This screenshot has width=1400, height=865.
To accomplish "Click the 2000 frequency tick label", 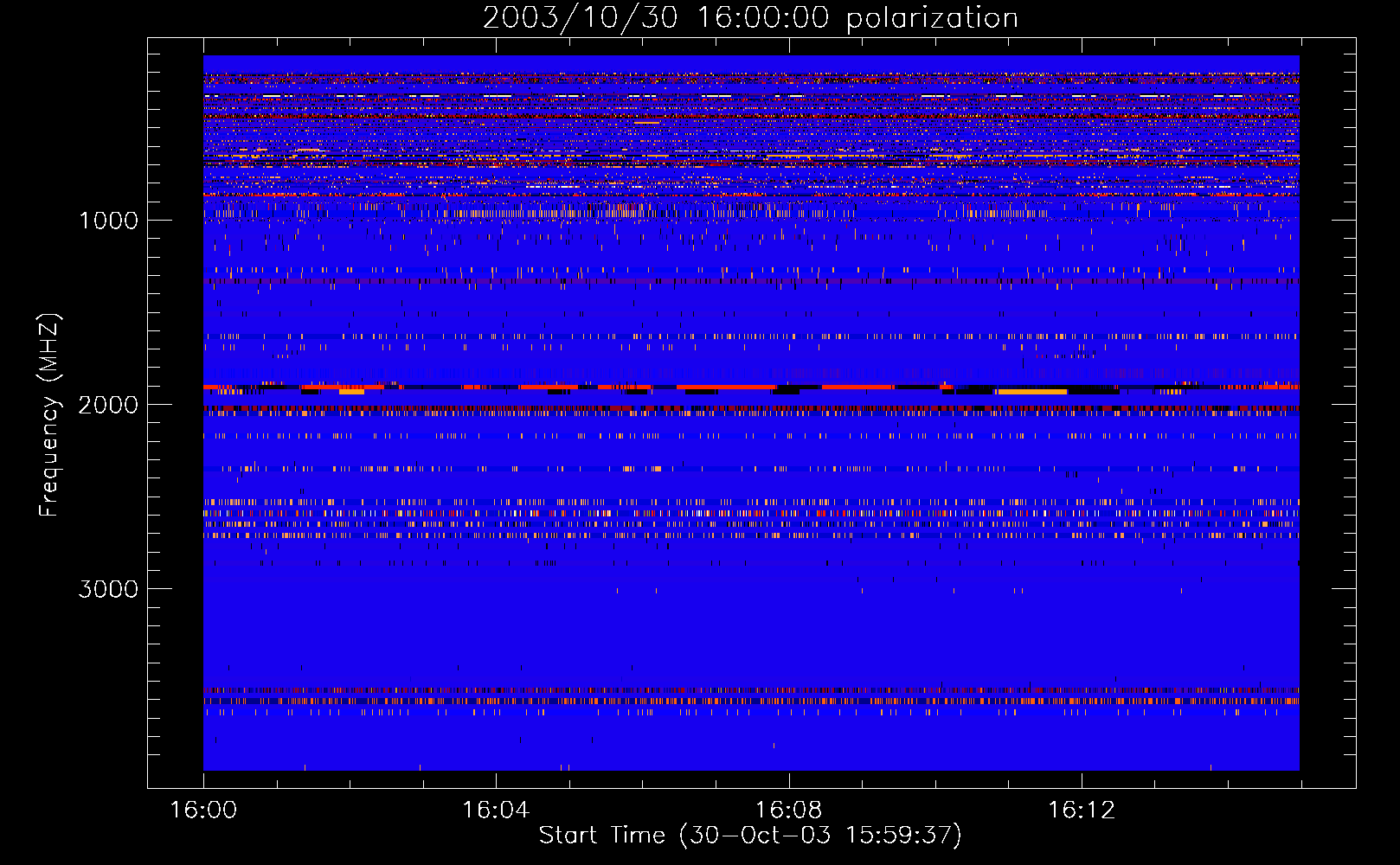I will point(108,405).
